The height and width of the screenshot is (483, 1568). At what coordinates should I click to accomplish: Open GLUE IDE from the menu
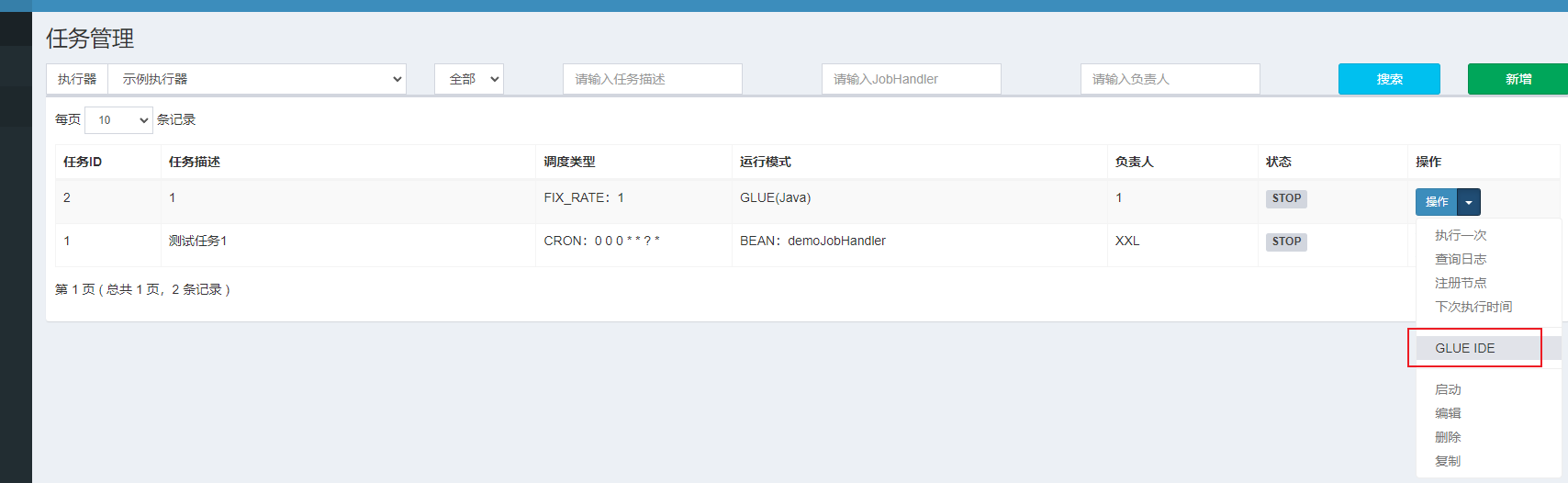click(x=1465, y=348)
